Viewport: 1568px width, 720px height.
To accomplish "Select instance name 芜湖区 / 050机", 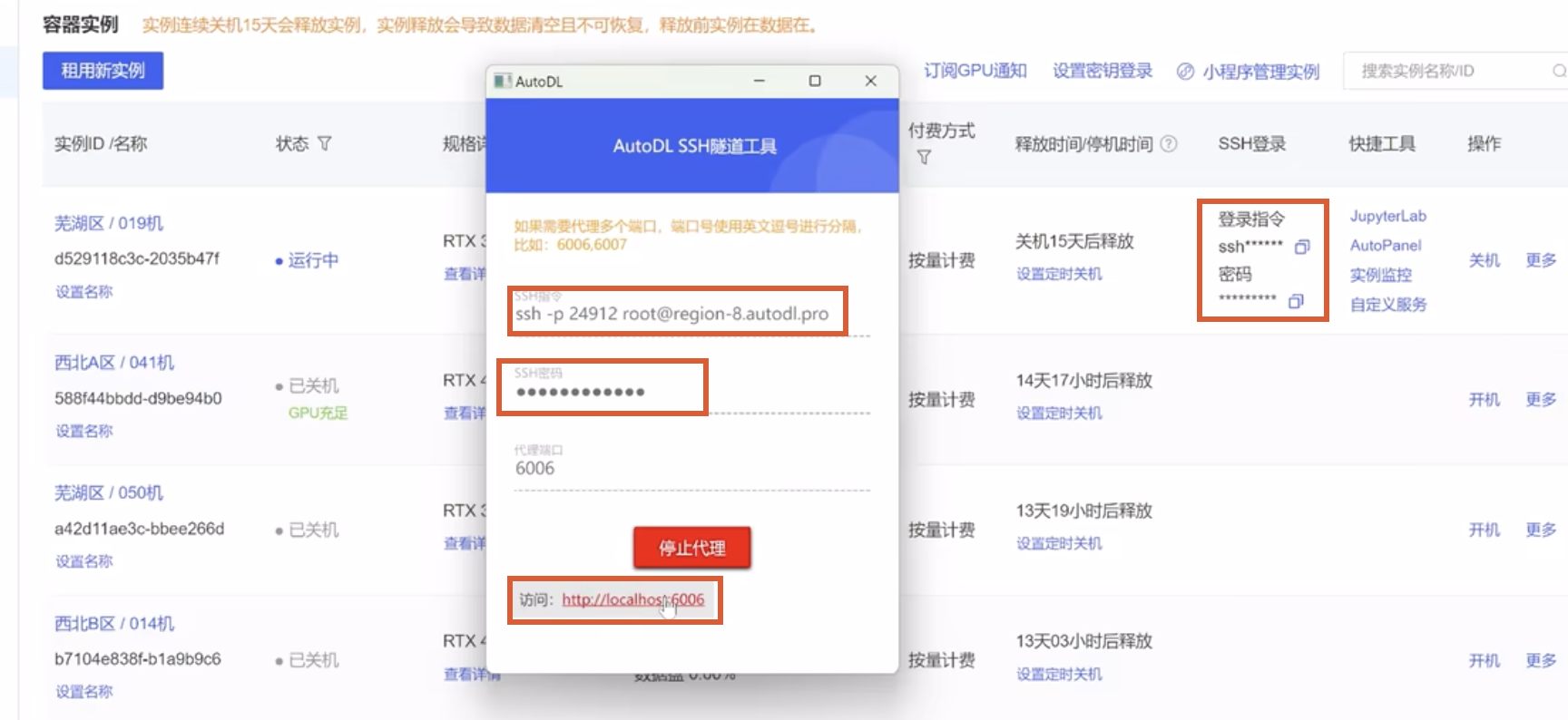I will coord(109,493).
